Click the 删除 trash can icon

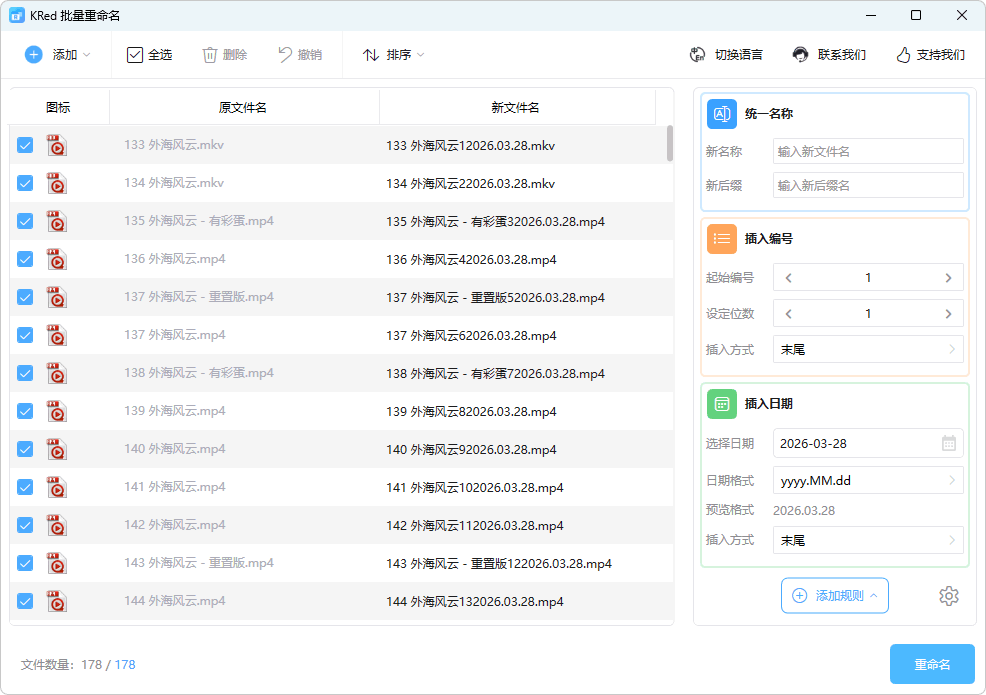click(x=209, y=55)
